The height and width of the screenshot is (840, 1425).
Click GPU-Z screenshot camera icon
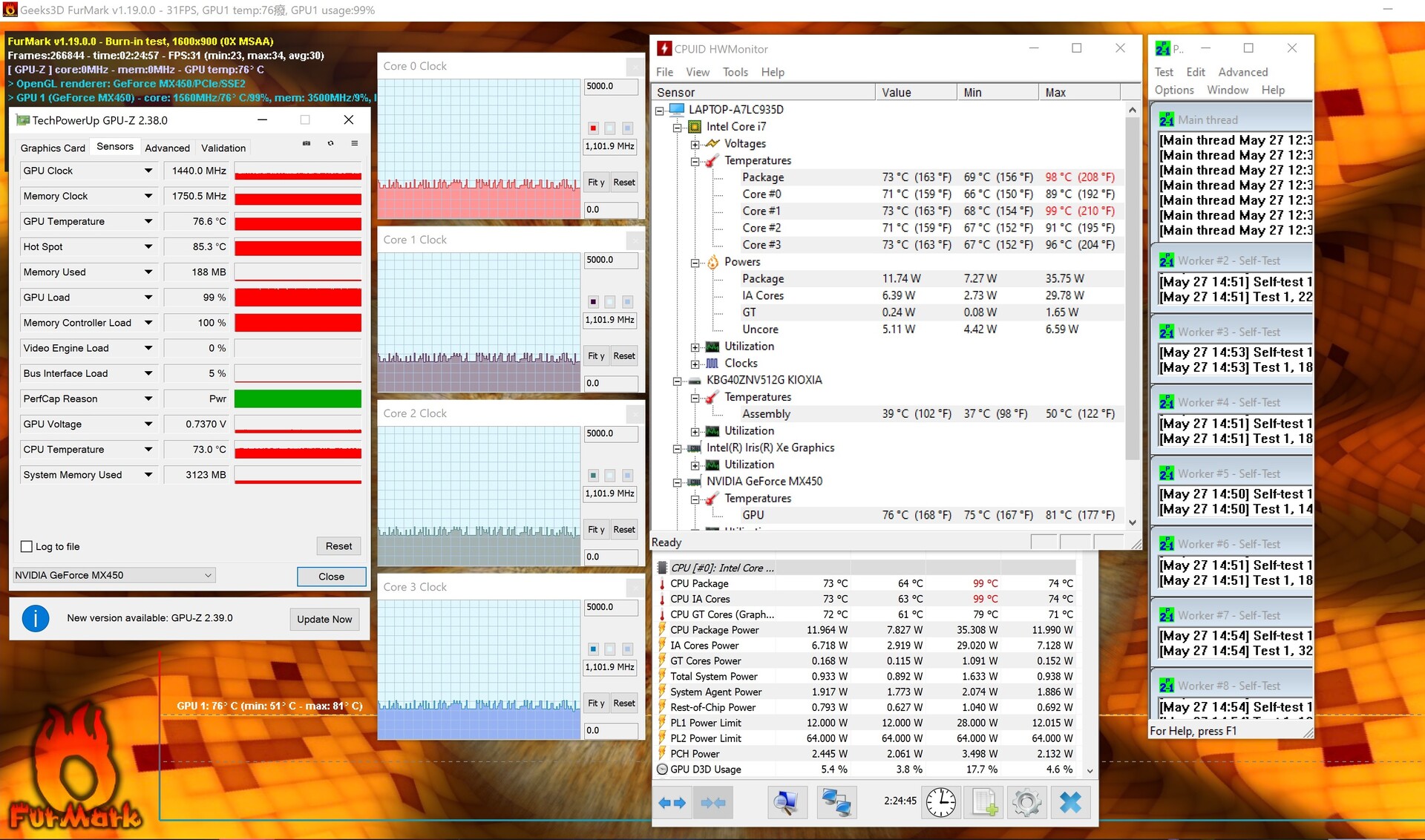pos(307,143)
